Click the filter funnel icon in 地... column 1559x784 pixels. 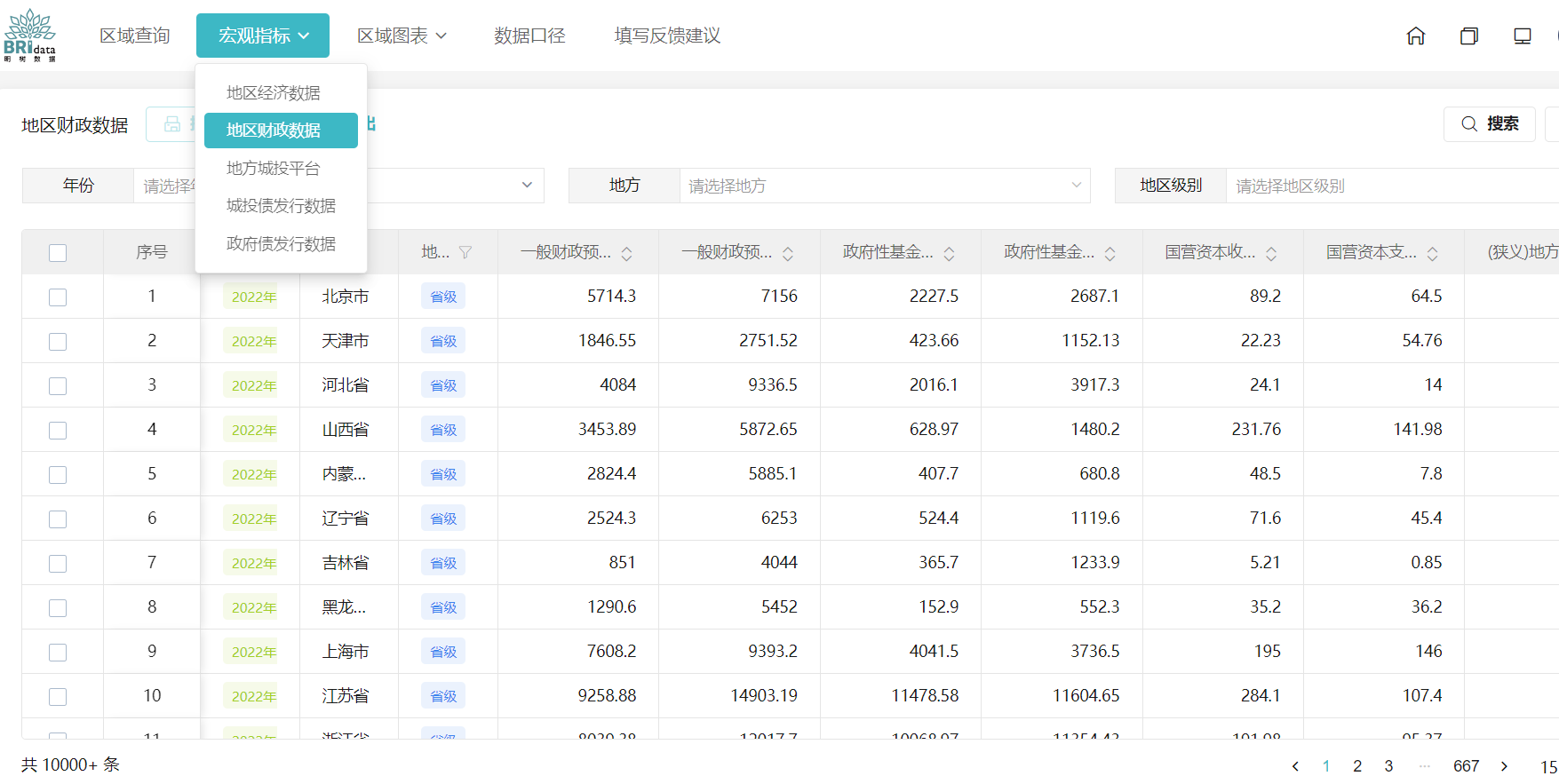coord(465,253)
